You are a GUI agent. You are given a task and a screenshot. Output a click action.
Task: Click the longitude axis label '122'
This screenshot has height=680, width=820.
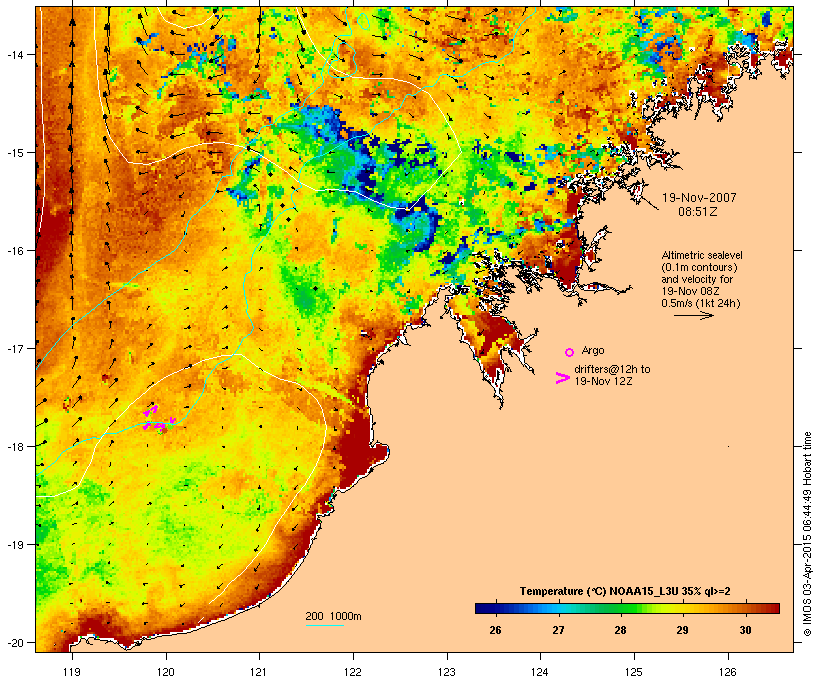tap(353, 672)
